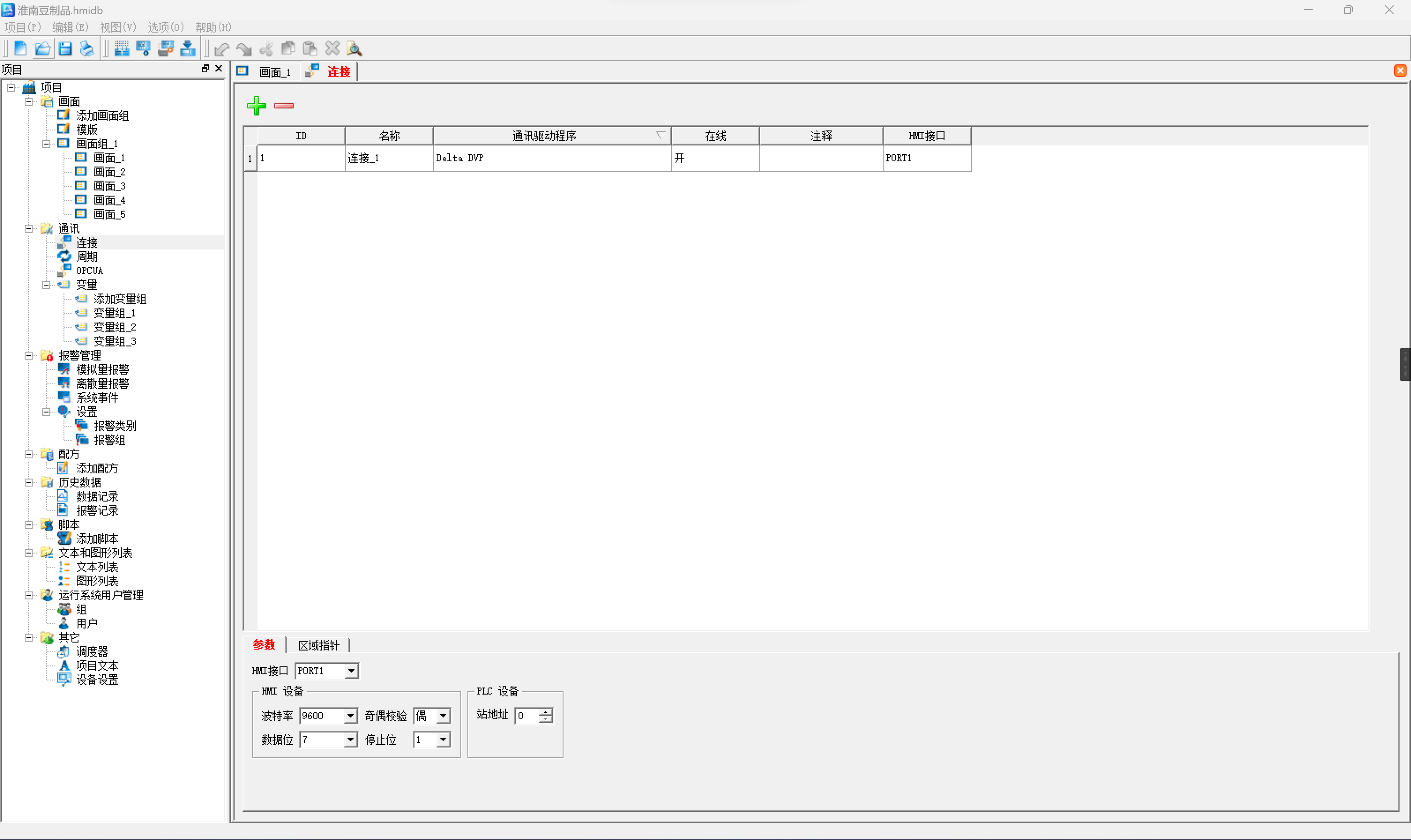This screenshot has height=840, width=1411.
Task: Click the Find magnifier toolbar icon
Action: [x=355, y=48]
